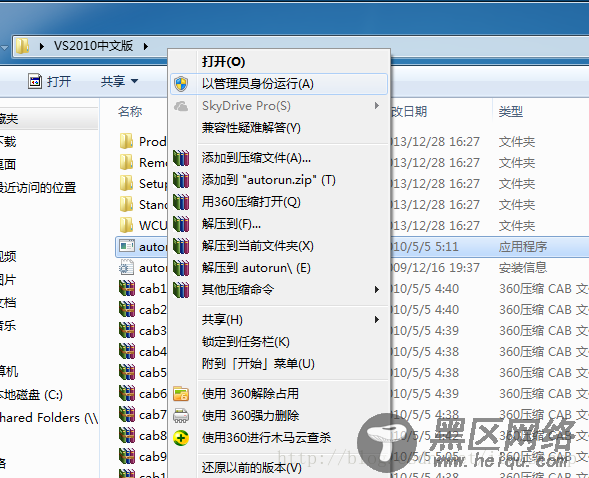Image resolution: width=589 pixels, height=478 pixels.
Task: Expand 其他压缩命令 submenu arrow
Action: (x=376, y=290)
